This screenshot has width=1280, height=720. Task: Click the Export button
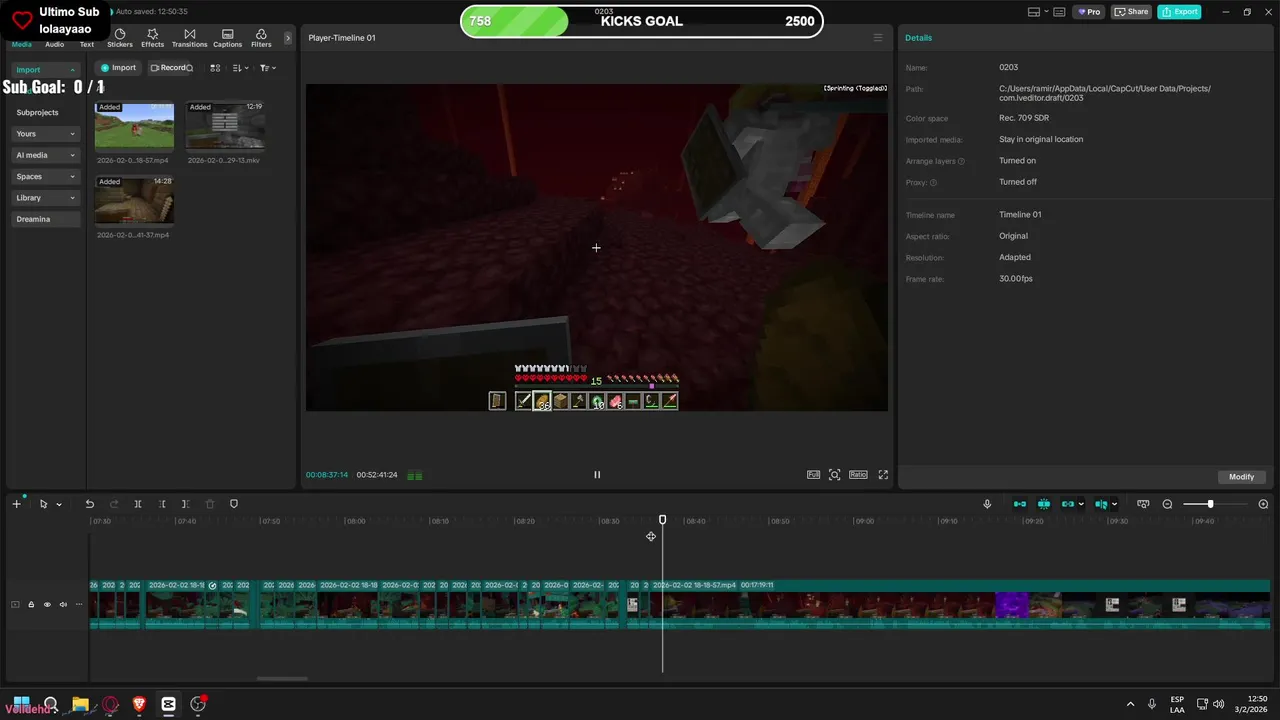tap(1179, 12)
